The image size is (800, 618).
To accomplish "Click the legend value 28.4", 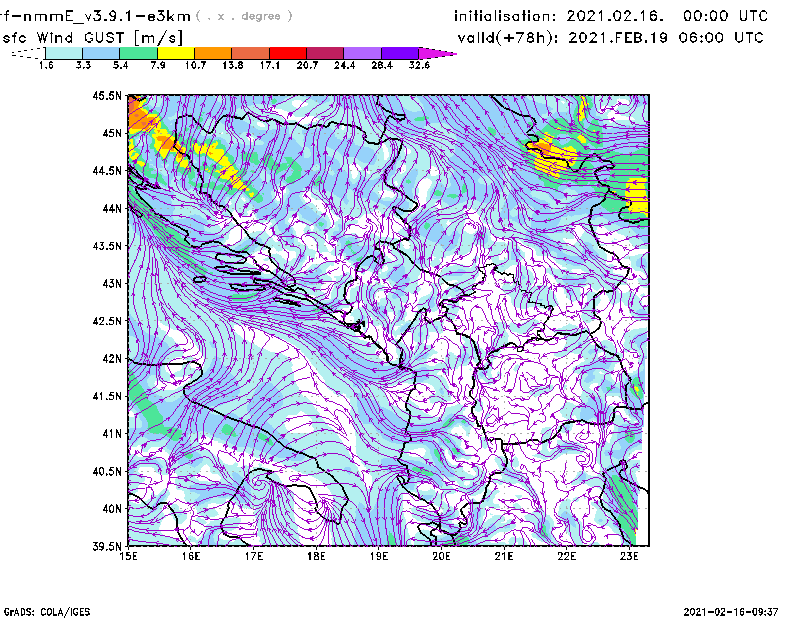I will [382, 65].
